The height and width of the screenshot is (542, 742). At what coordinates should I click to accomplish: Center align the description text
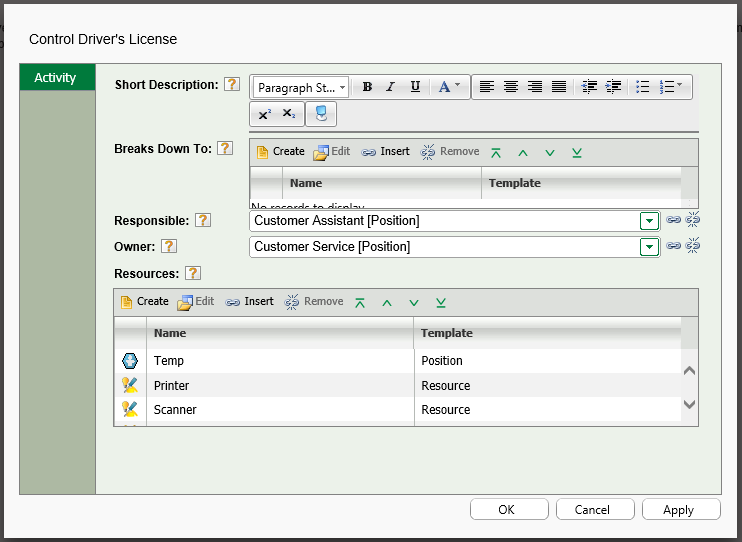click(x=511, y=87)
